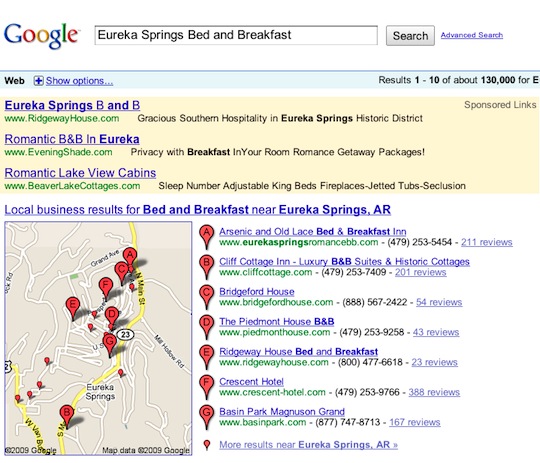The image size is (540, 463).
Task: Open Arsenic and Old Lace Bed & Breakfast Inn
Action: point(313,232)
